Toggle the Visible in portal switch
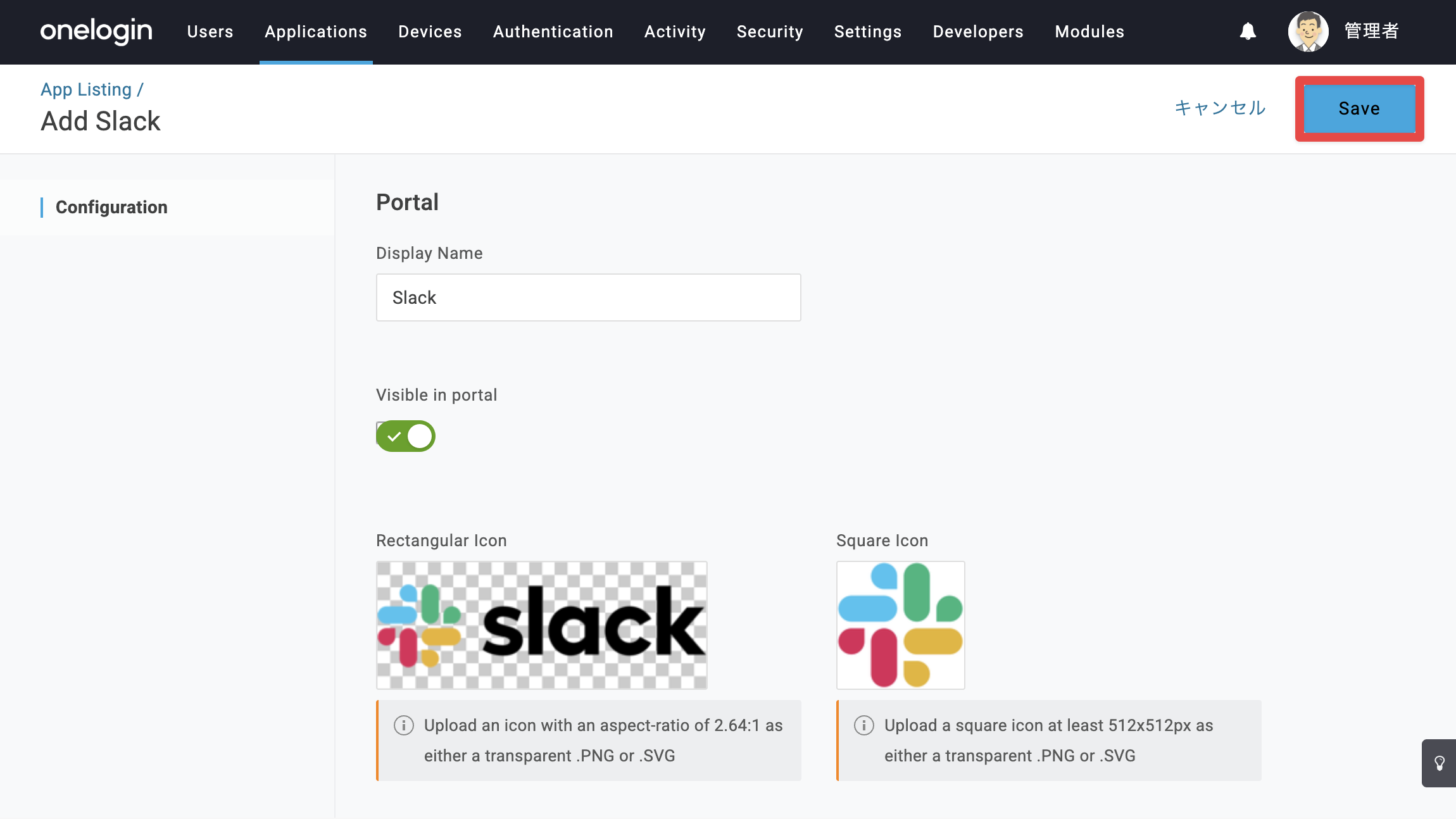This screenshot has height=819, width=1456. point(406,436)
